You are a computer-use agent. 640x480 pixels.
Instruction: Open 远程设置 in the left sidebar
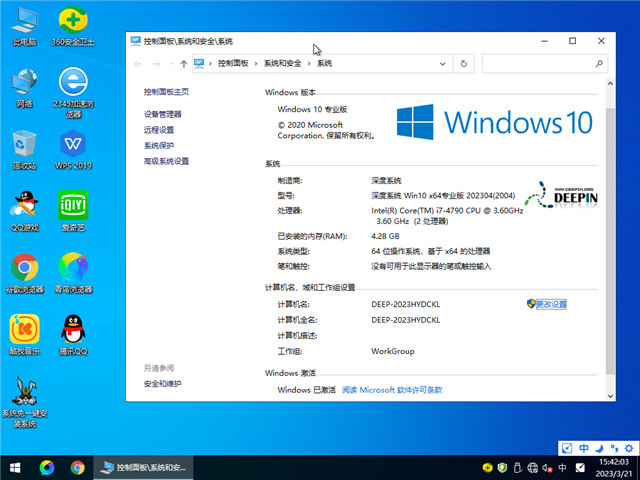158,130
